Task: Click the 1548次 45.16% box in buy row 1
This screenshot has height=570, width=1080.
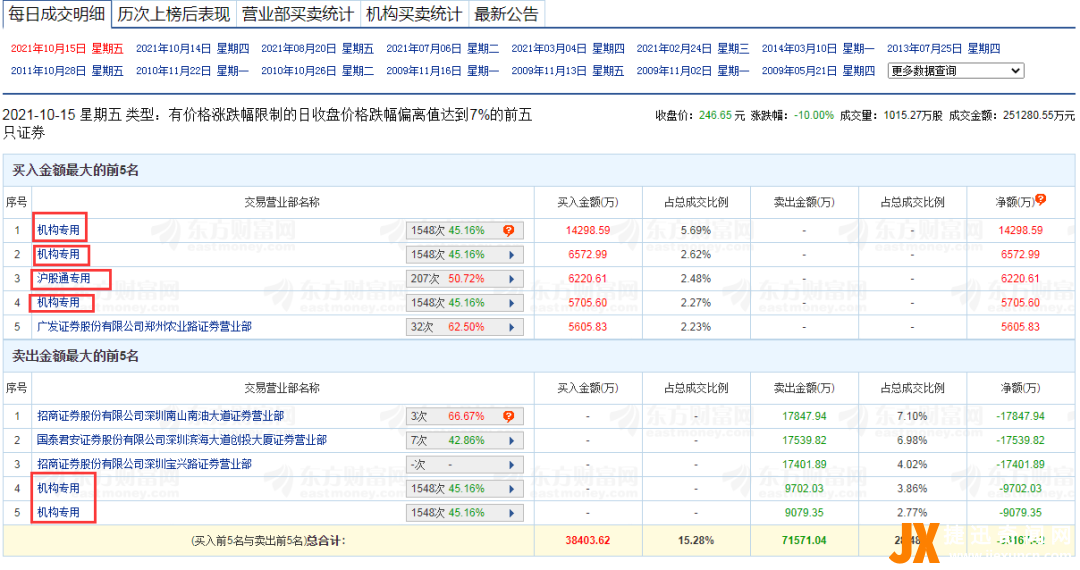Action: (464, 231)
